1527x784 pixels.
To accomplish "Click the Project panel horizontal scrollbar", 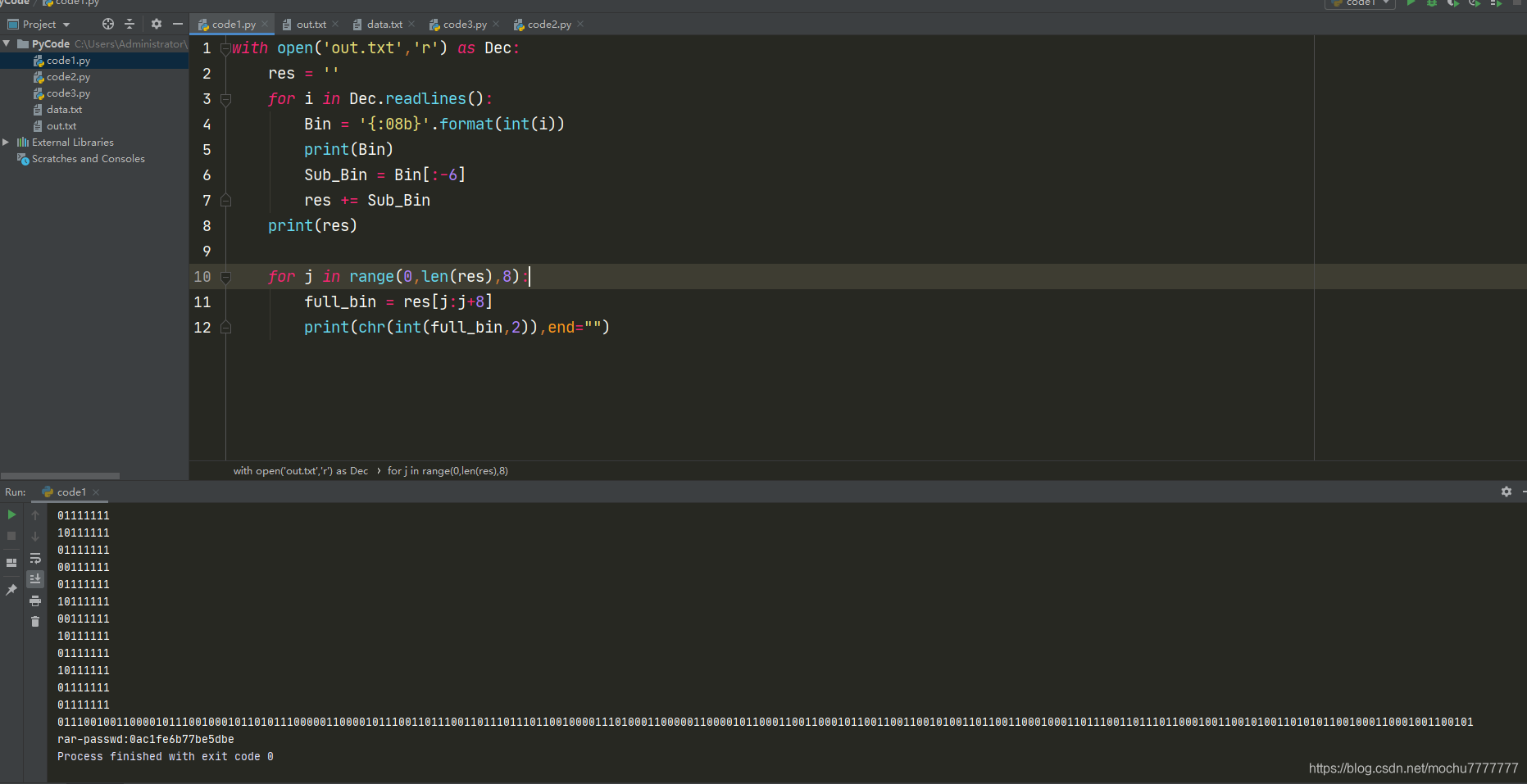I will point(61,476).
